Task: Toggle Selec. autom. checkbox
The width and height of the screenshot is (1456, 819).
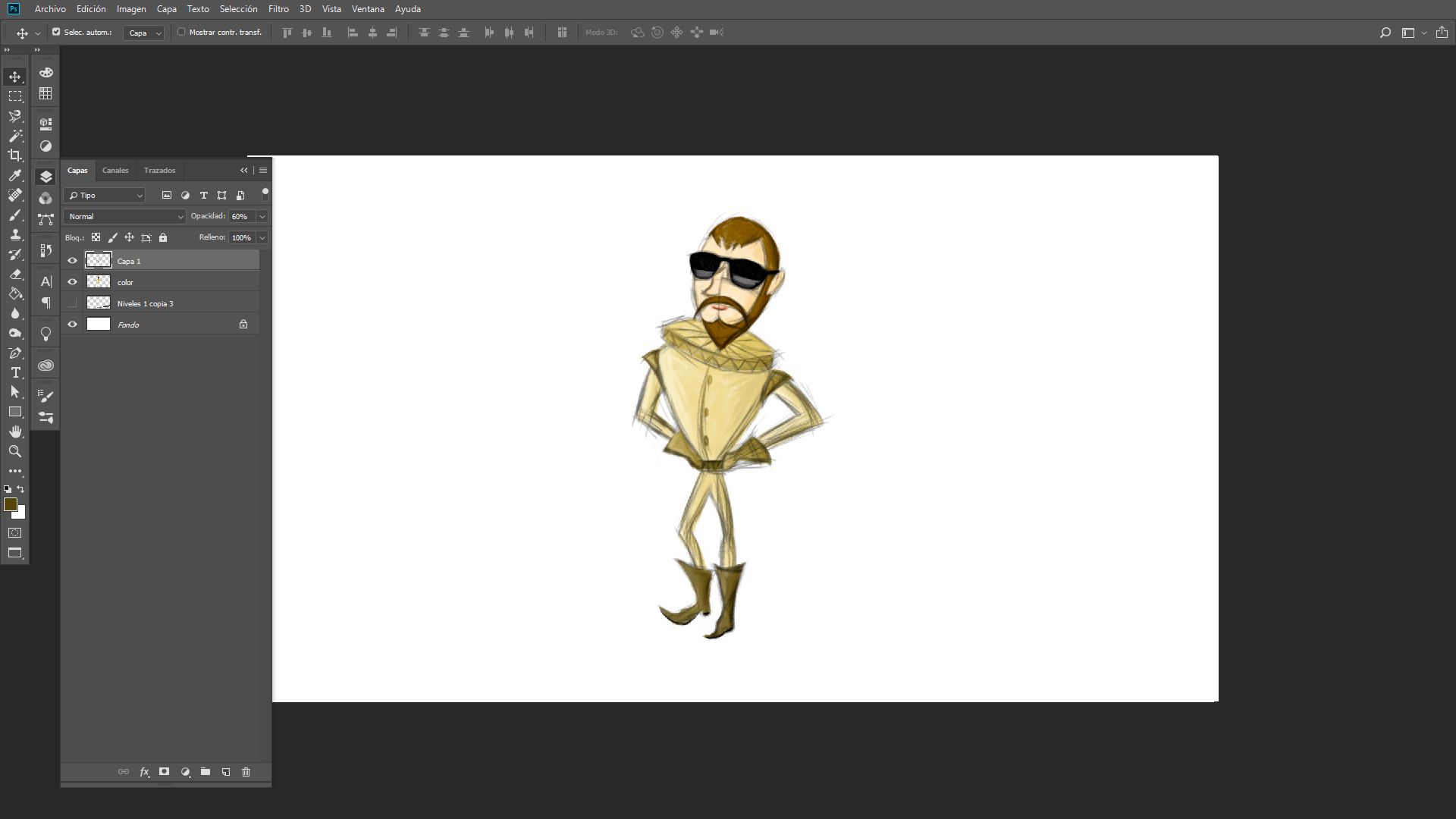Action: [x=56, y=32]
